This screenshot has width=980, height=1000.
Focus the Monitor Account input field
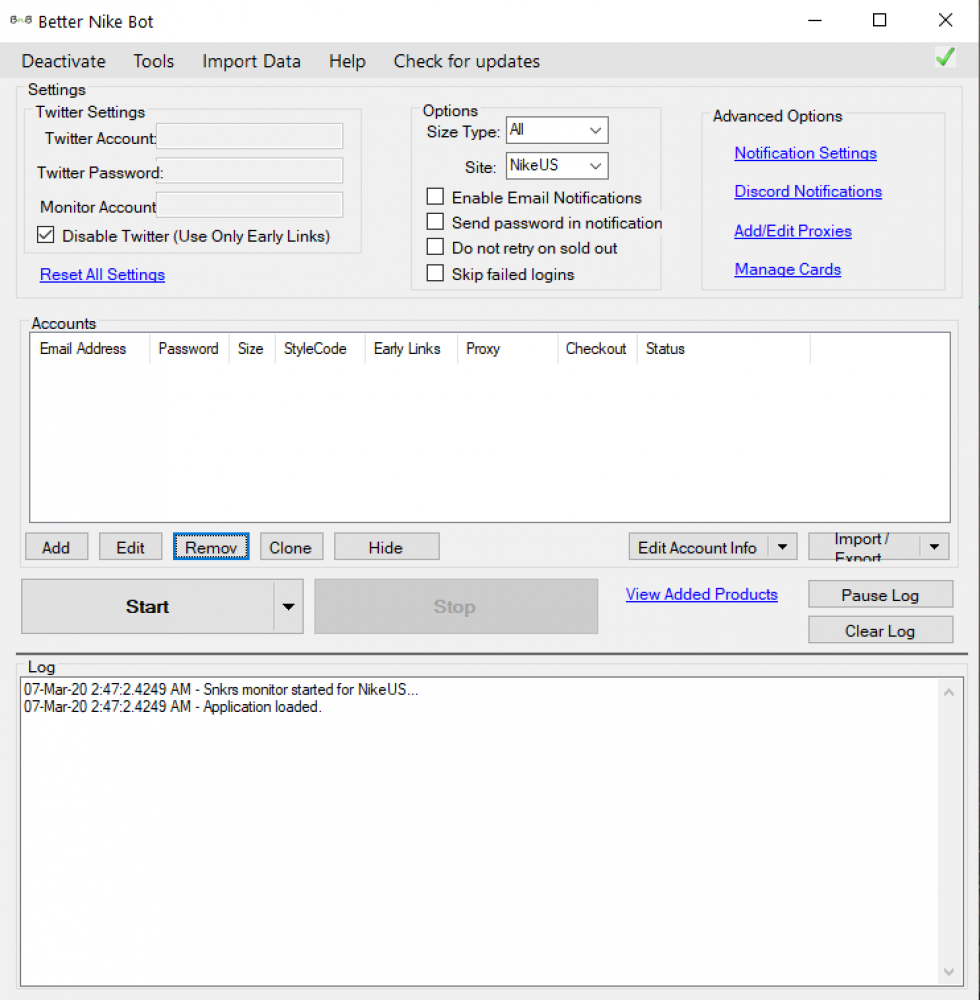coord(250,205)
